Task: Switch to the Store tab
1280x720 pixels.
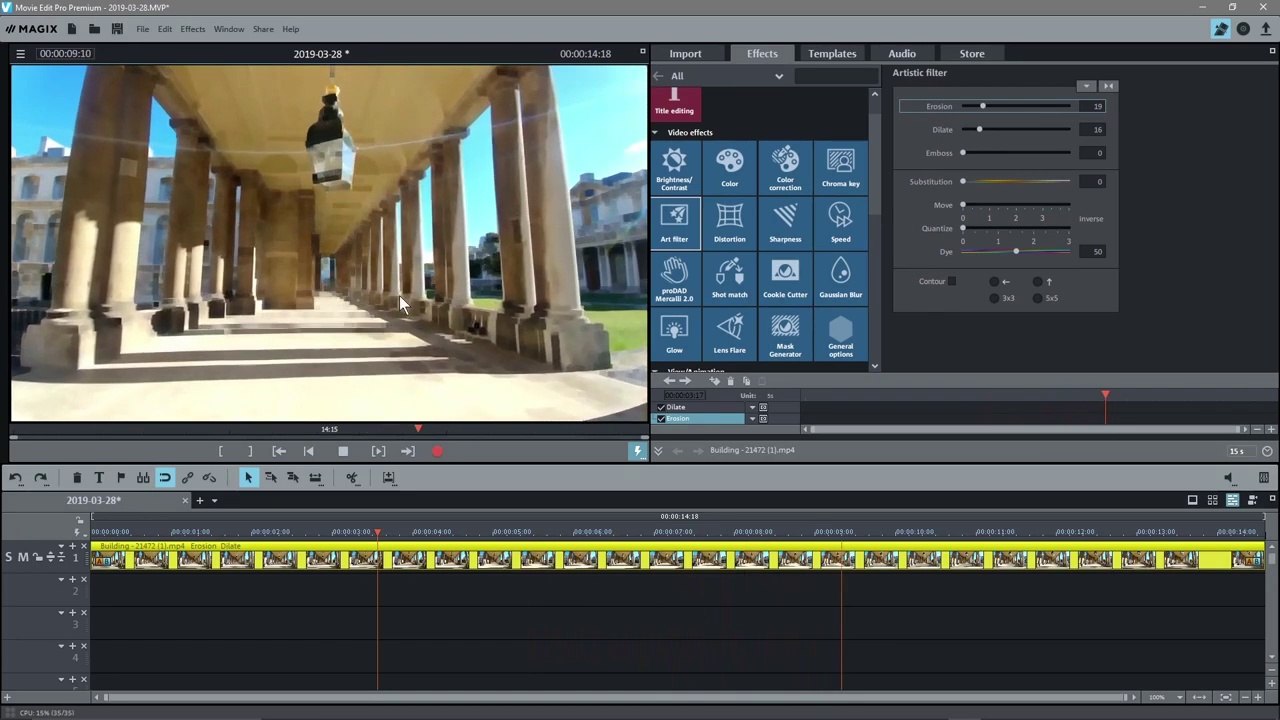Action: pyautogui.click(x=972, y=53)
